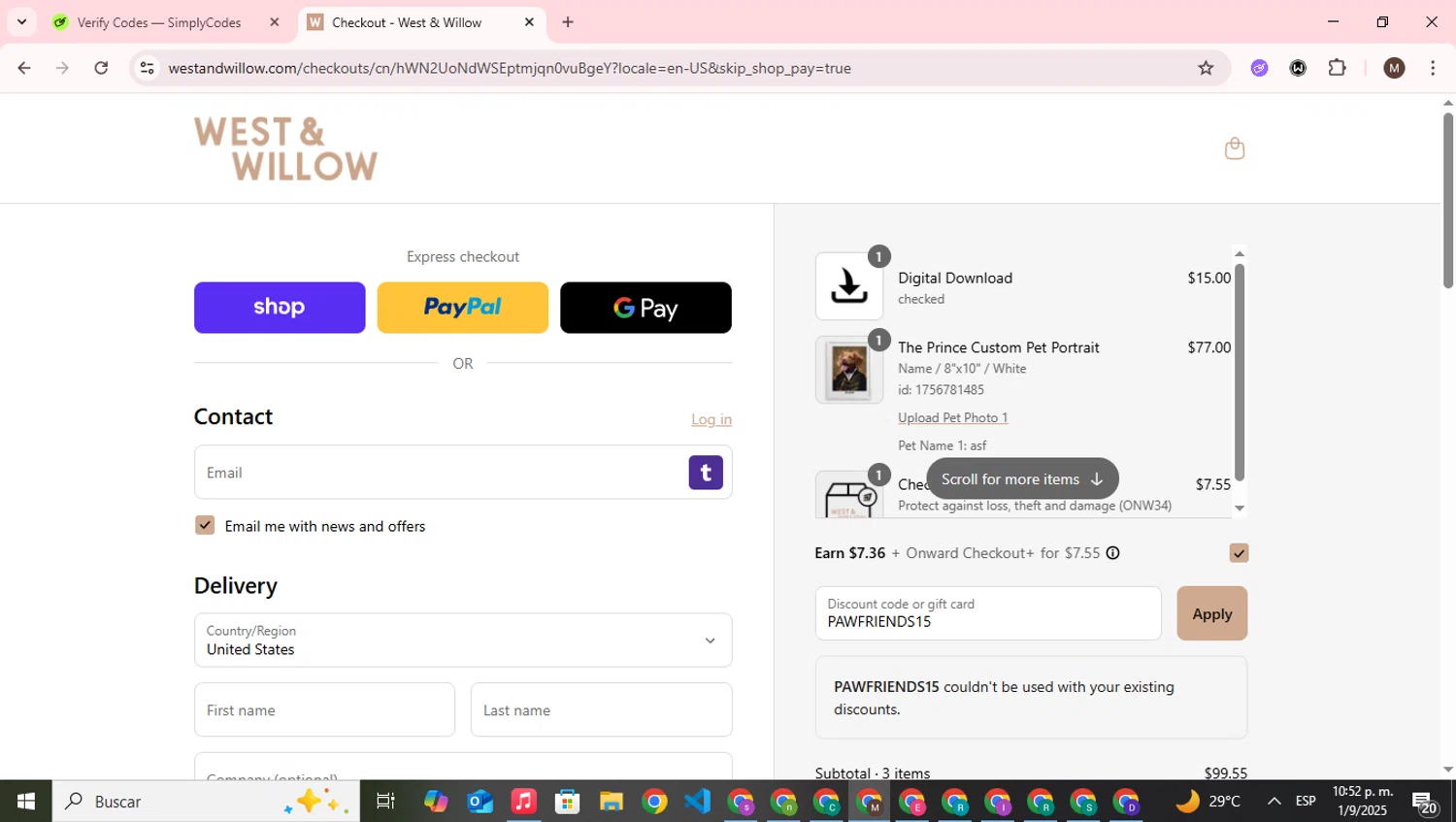Click the Digital Download icon thumbnail
1456x822 pixels.
[x=849, y=286]
